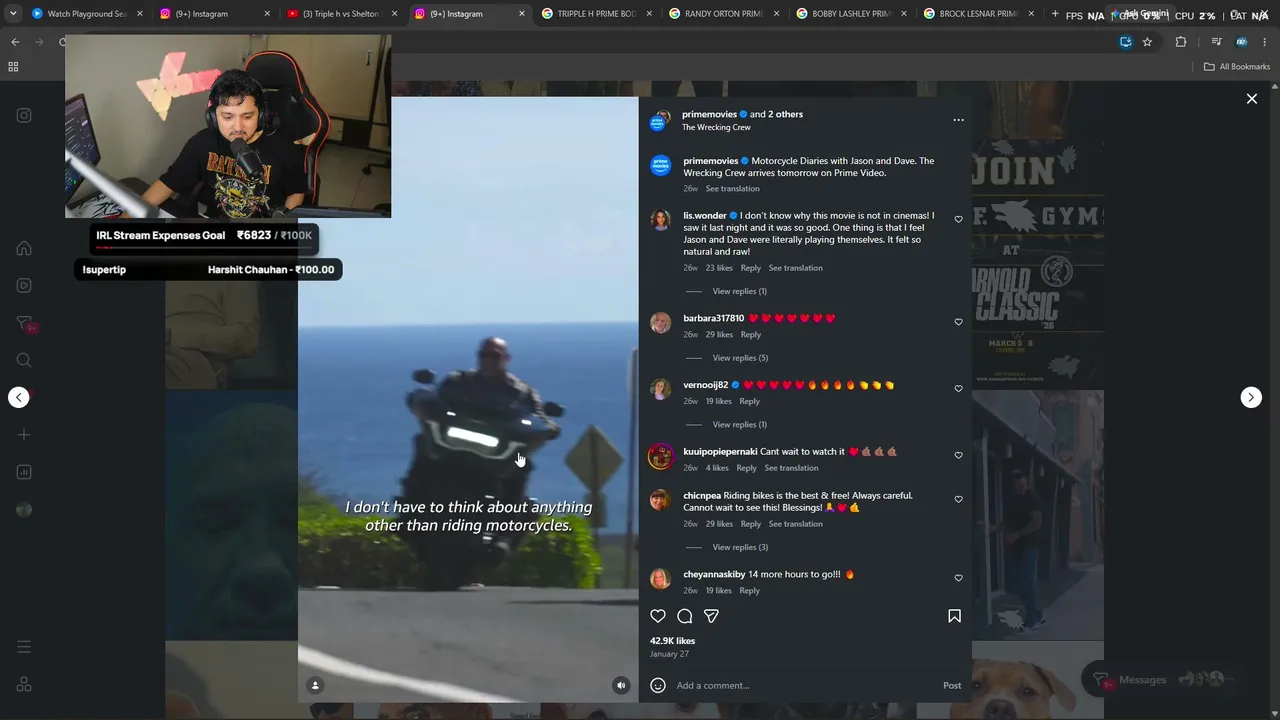Like chicnpea's comment
This screenshot has width=1280, height=720.
tap(958, 499)
